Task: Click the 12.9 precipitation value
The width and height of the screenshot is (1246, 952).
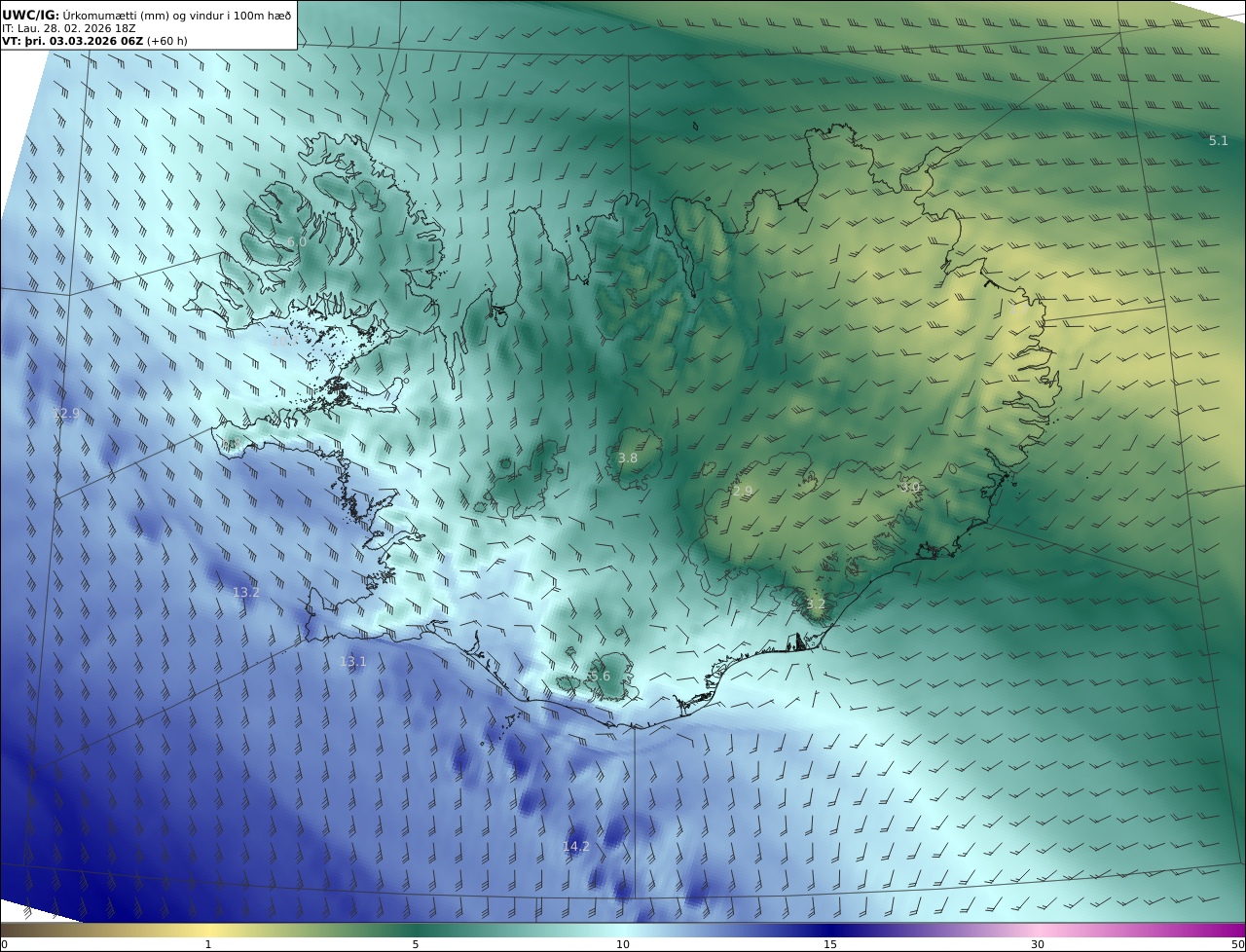Action: [65, 414]
